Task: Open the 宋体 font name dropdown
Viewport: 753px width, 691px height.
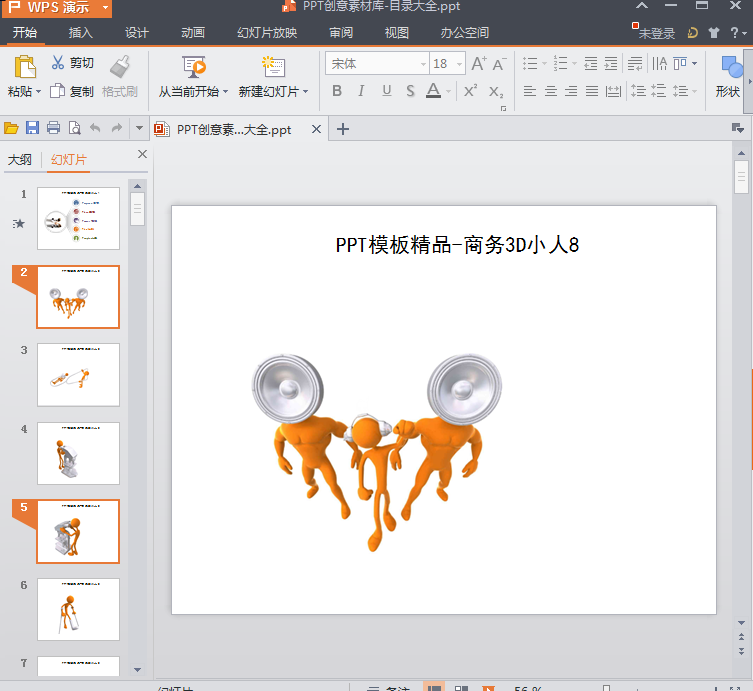Action: pyautogui.click(x=423, y=64)
